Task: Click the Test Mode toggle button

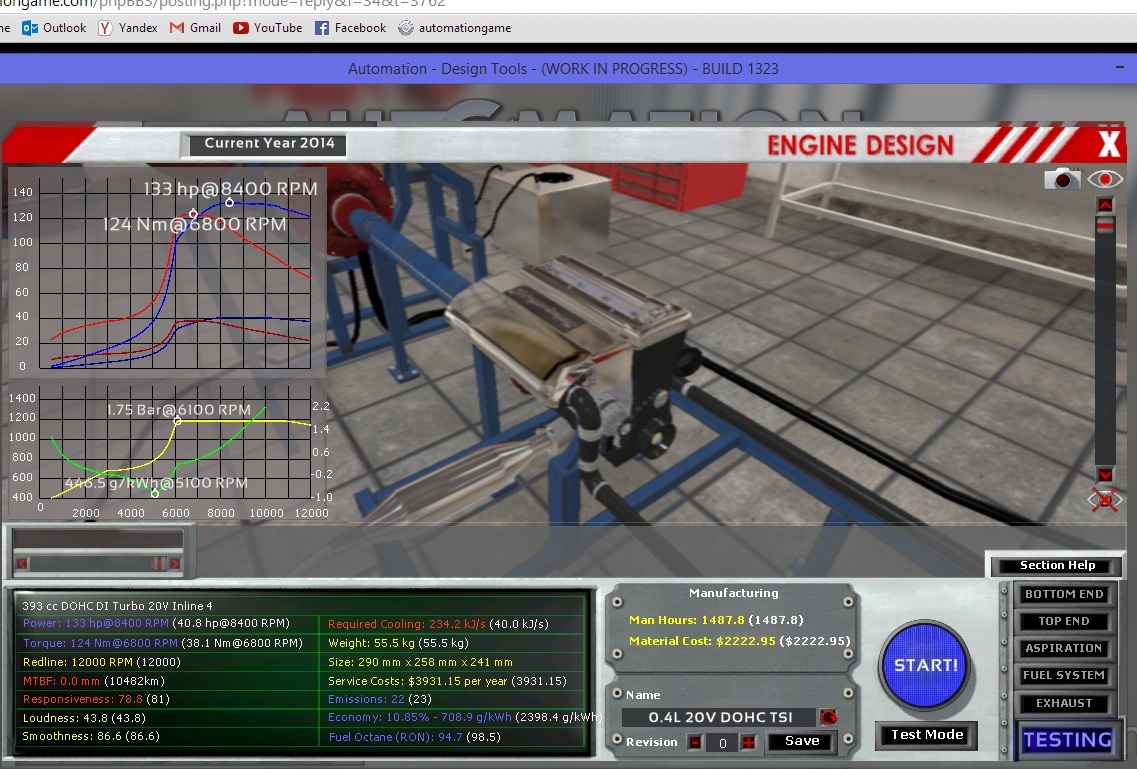Action: 927,735
